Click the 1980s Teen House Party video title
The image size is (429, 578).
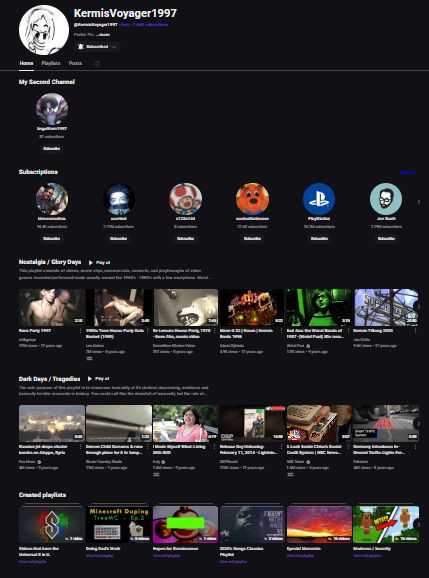pos(115,334)
